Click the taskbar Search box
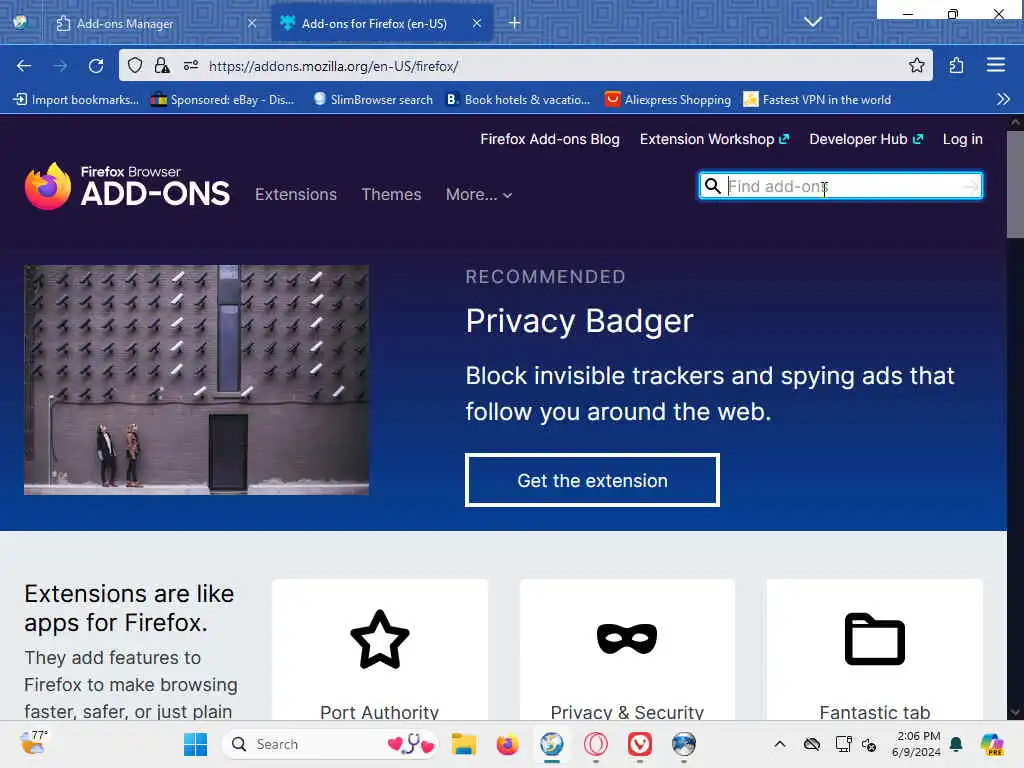 [330, 744]
